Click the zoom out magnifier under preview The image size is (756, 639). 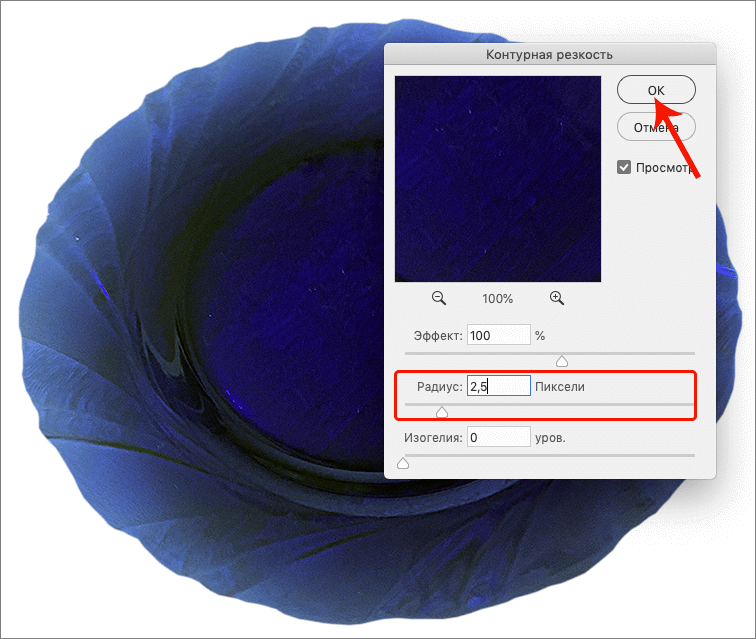click(x=438, y=298)
